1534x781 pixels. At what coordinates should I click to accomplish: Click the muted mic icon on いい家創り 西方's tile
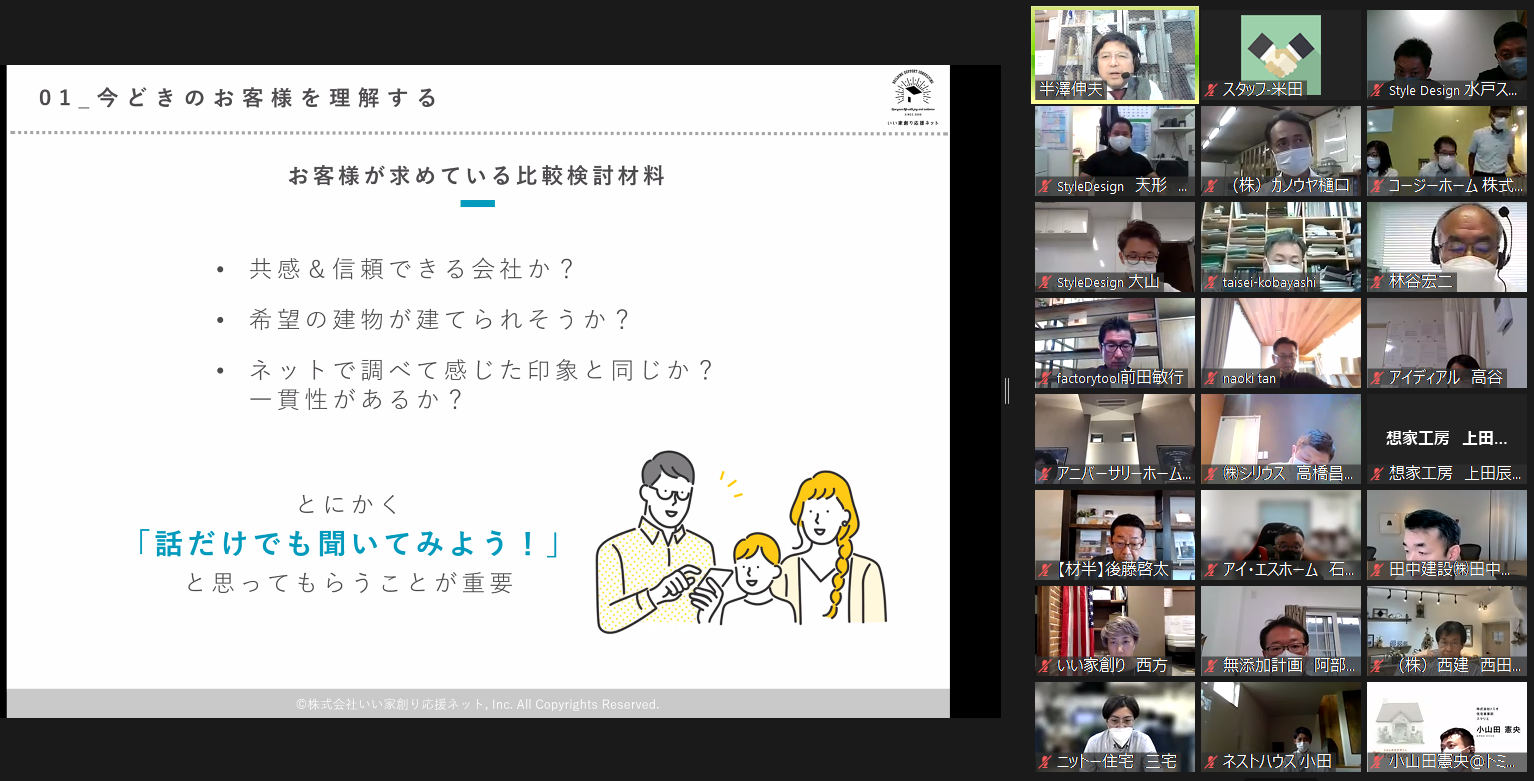(1046, 666)
